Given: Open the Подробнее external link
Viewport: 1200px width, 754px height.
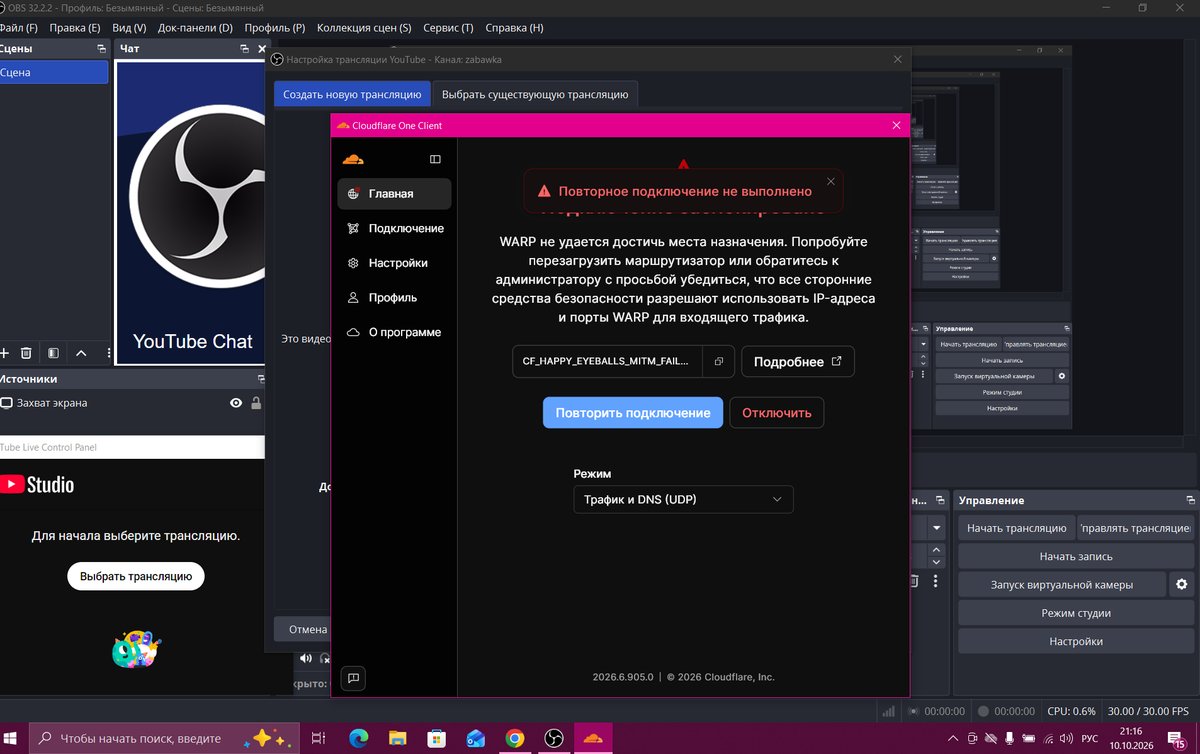Looking at the screenshot, I should pyautogui.click(x=798, y=361).
